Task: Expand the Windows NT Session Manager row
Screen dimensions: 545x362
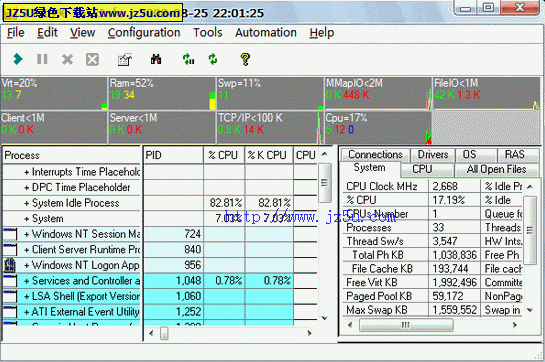Action: coord(26,234)
